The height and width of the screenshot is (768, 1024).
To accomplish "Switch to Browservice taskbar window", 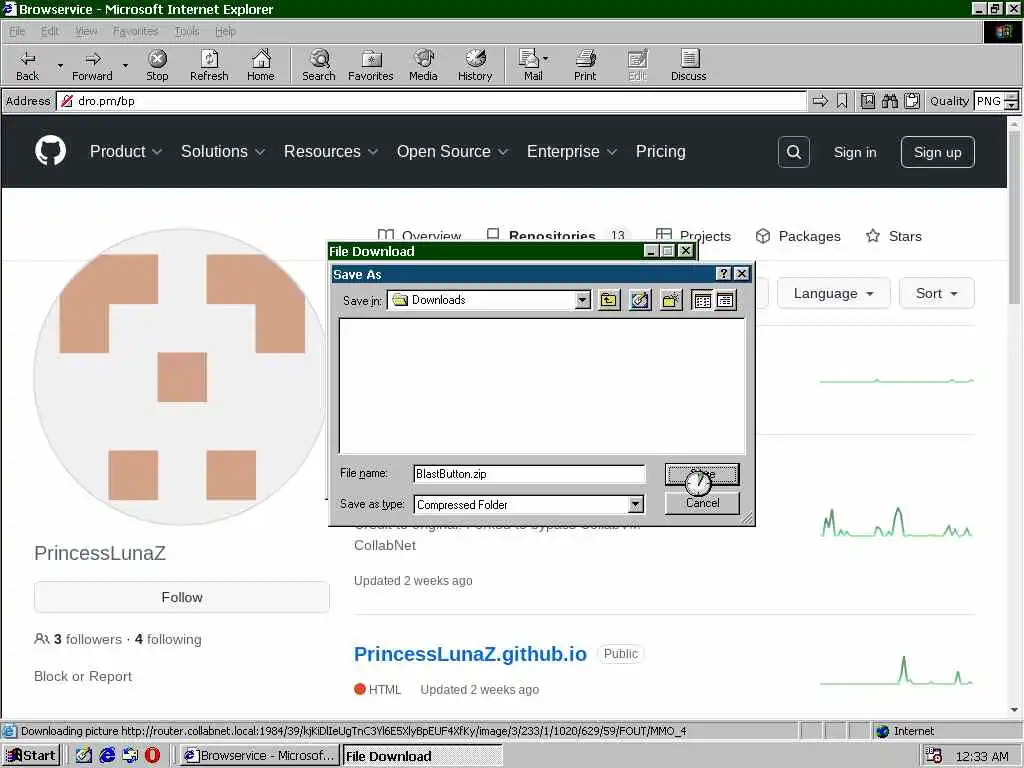I will [x=259, y=756].
